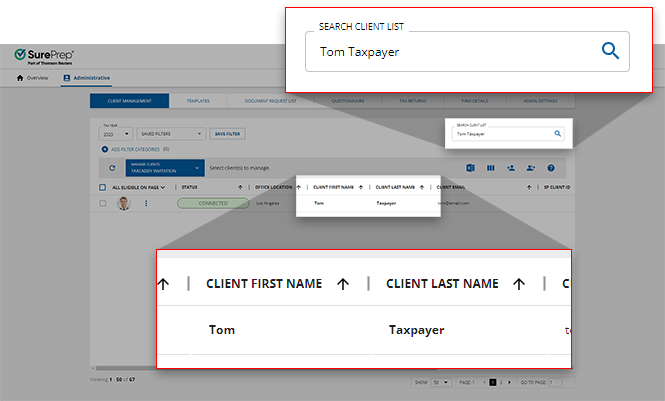Click the Connected status badge

(213, 203)
